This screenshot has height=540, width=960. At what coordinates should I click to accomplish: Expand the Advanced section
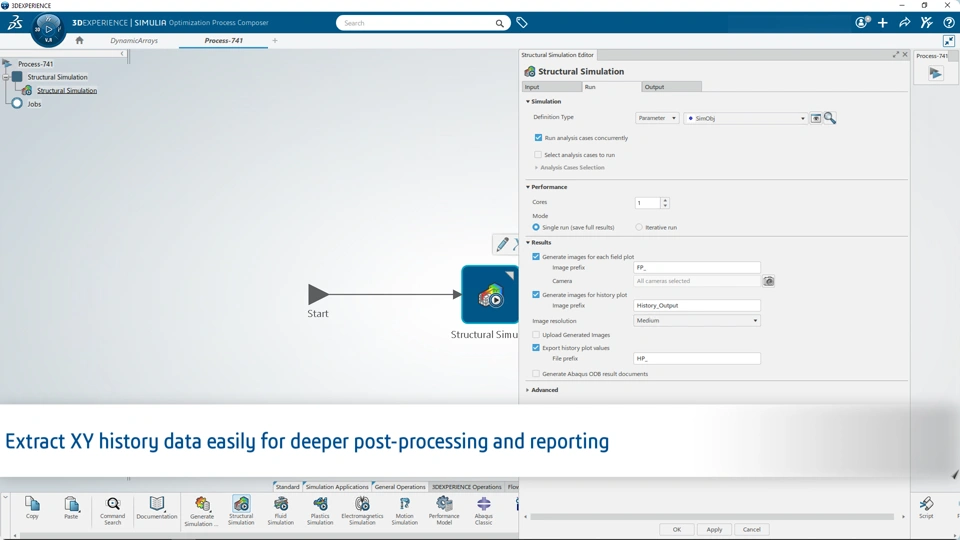(528, 390)
